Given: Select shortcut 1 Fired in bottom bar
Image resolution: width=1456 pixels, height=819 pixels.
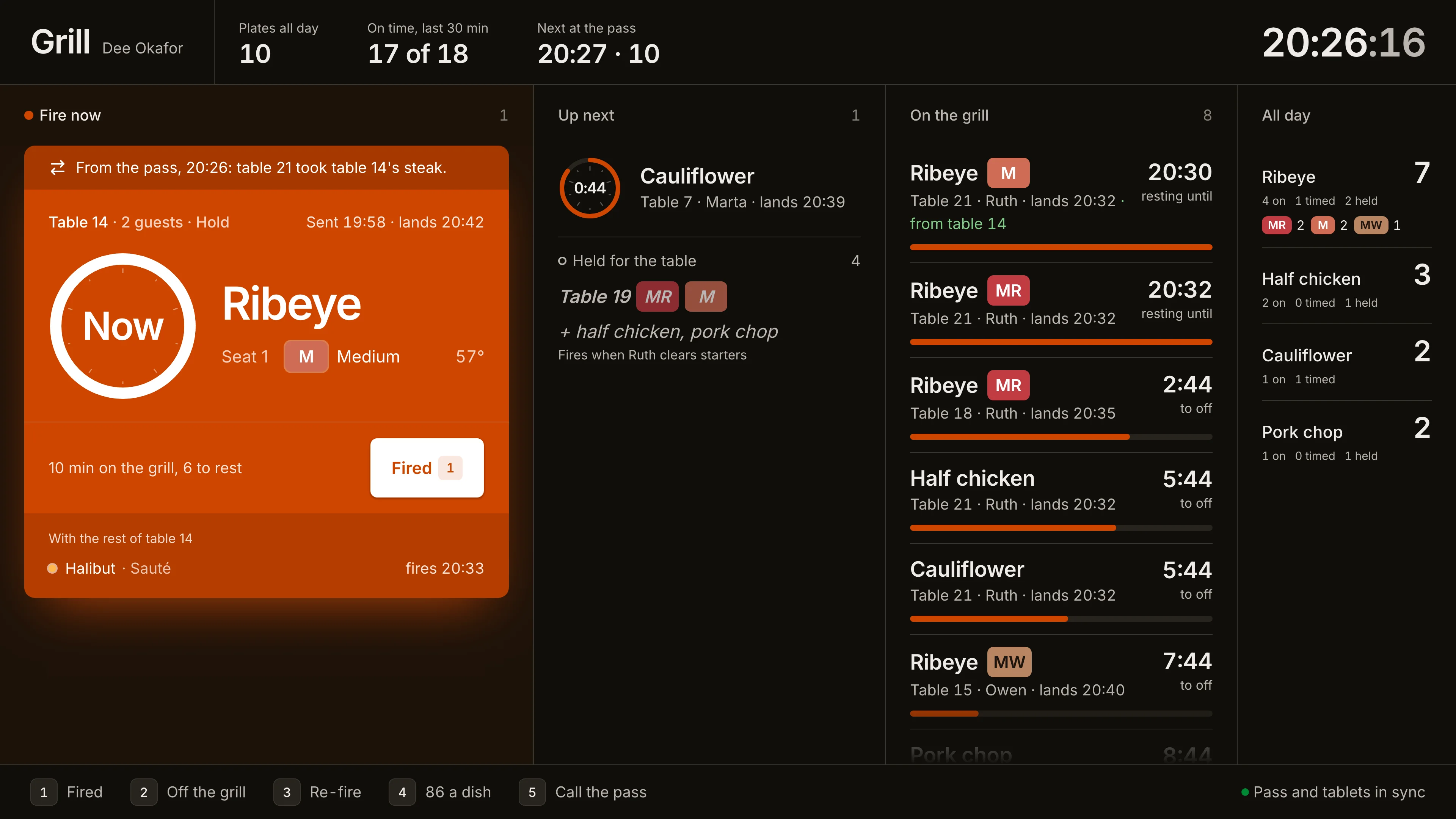Looking at the screenshot, I should [x=67, y=792].
